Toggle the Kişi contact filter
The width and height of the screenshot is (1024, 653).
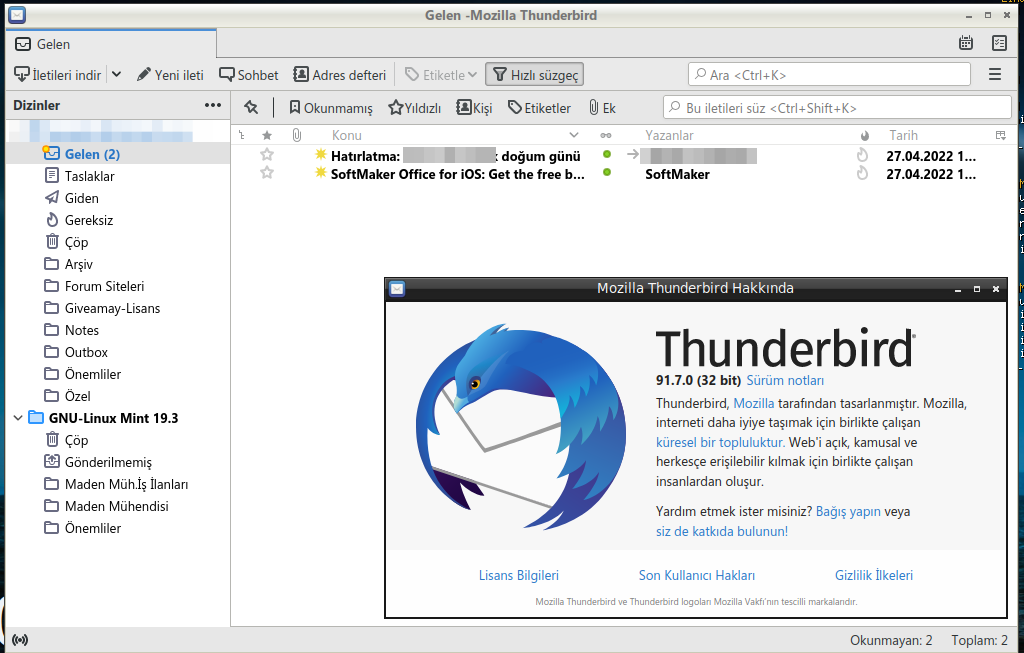point(474,108)
